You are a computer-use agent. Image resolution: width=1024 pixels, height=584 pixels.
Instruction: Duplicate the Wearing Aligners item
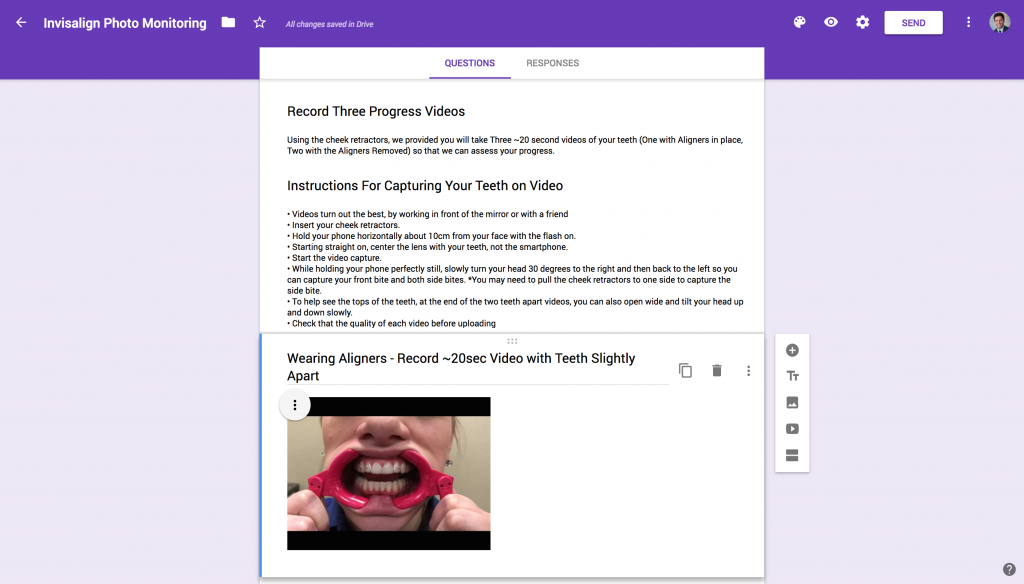point(685,370)
